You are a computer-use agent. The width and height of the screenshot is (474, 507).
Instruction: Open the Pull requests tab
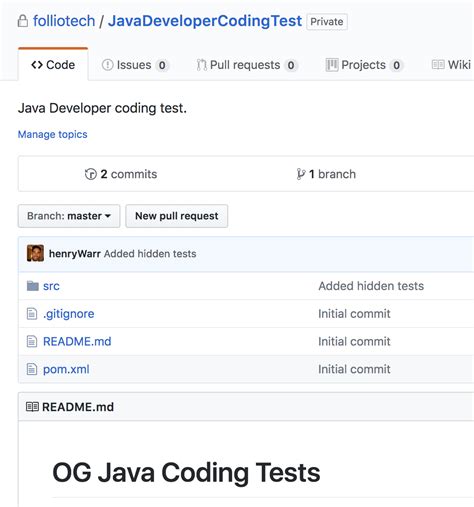click(x=247, y=65)
